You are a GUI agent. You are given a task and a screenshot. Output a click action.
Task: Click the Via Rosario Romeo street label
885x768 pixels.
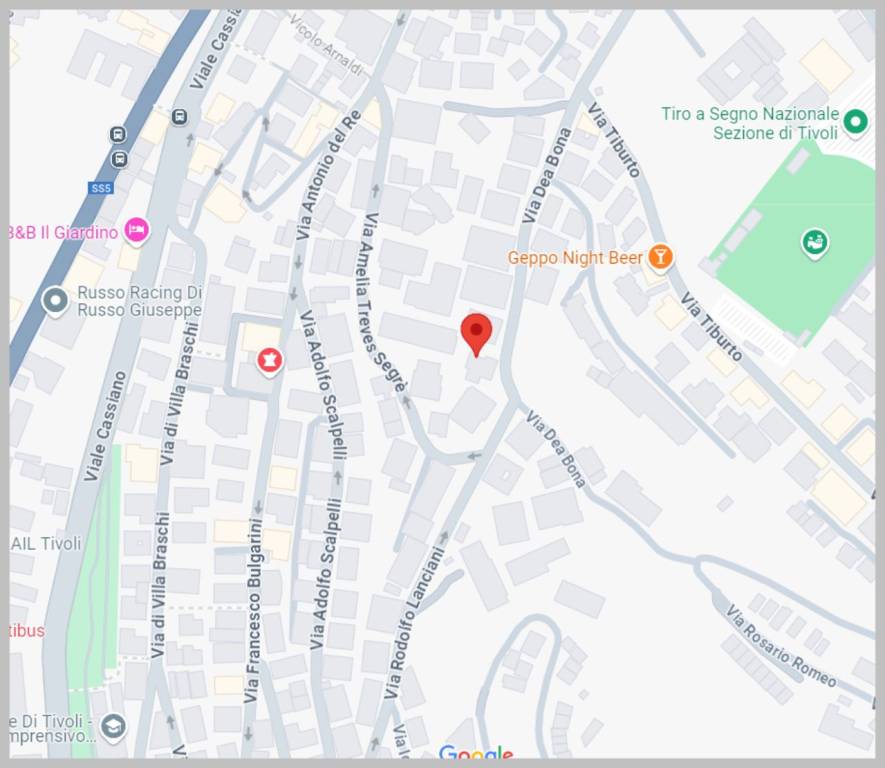click(x=781, y=646)
